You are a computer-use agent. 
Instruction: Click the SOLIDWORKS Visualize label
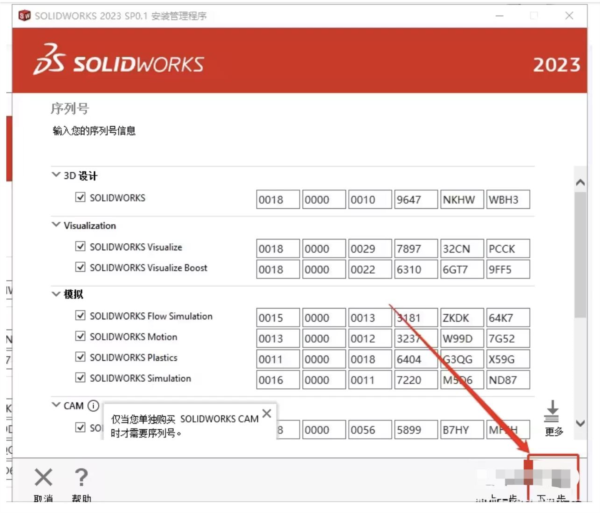(x=136, y=247)
